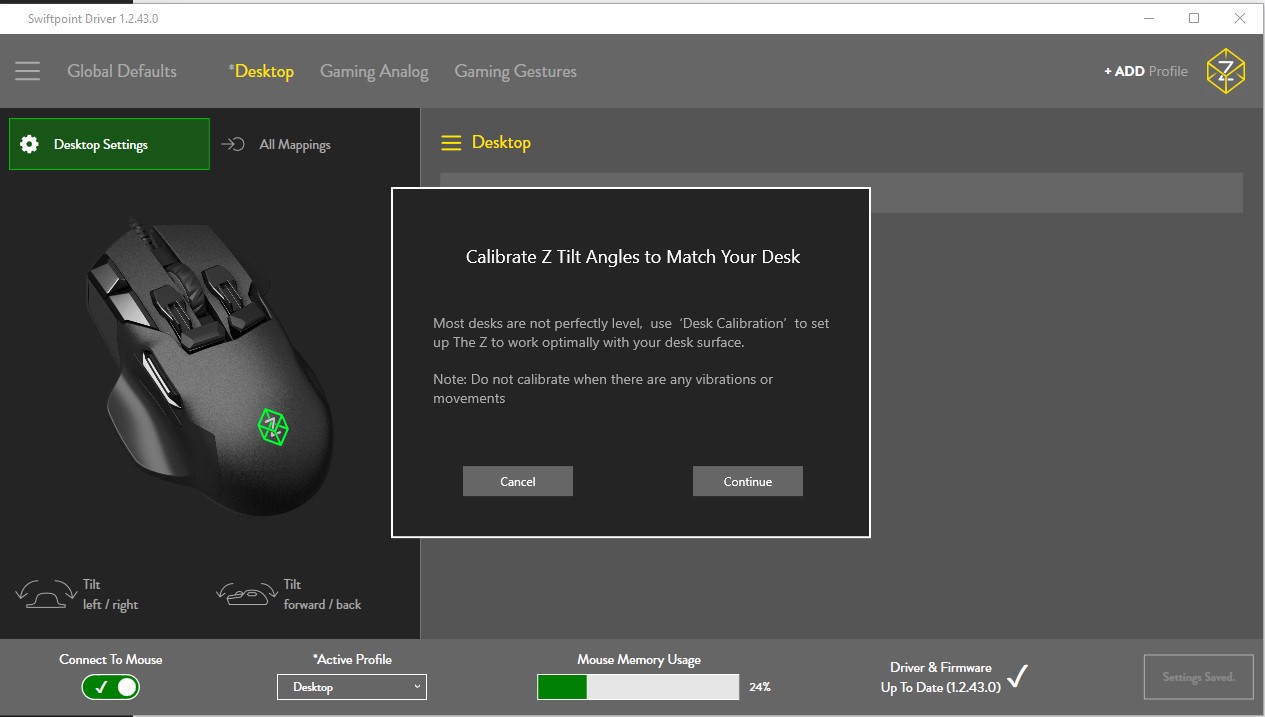Open Desktop Settings panel

click(x=110, y=144)
